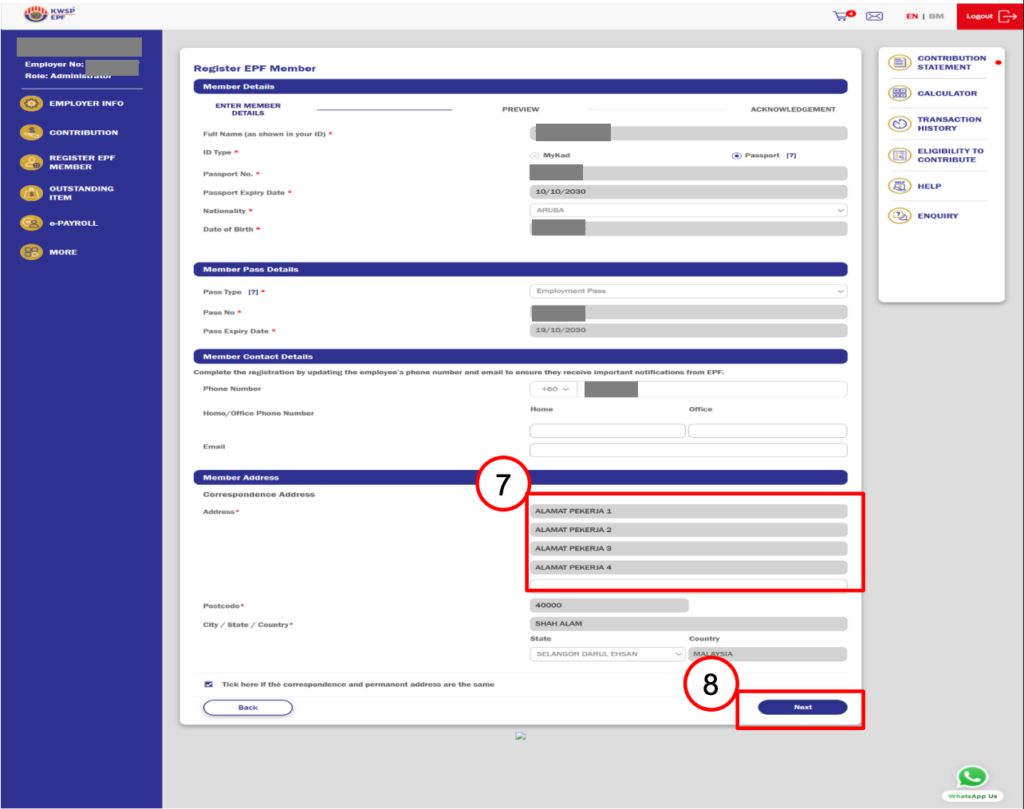
Task: Select the MyKad ID type radio button
Action: pos(535,155)
